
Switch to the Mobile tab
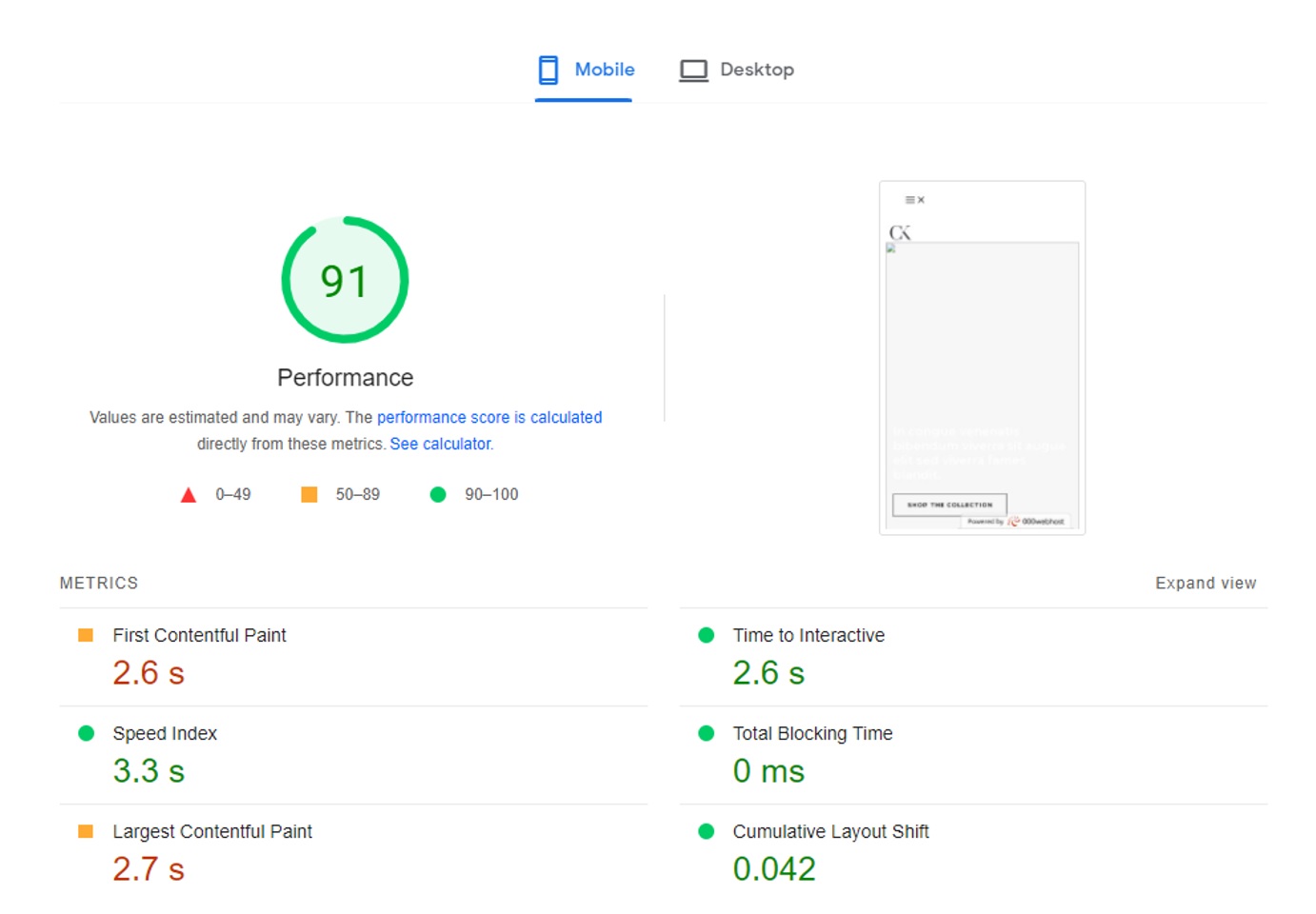(x=584, y=70)
